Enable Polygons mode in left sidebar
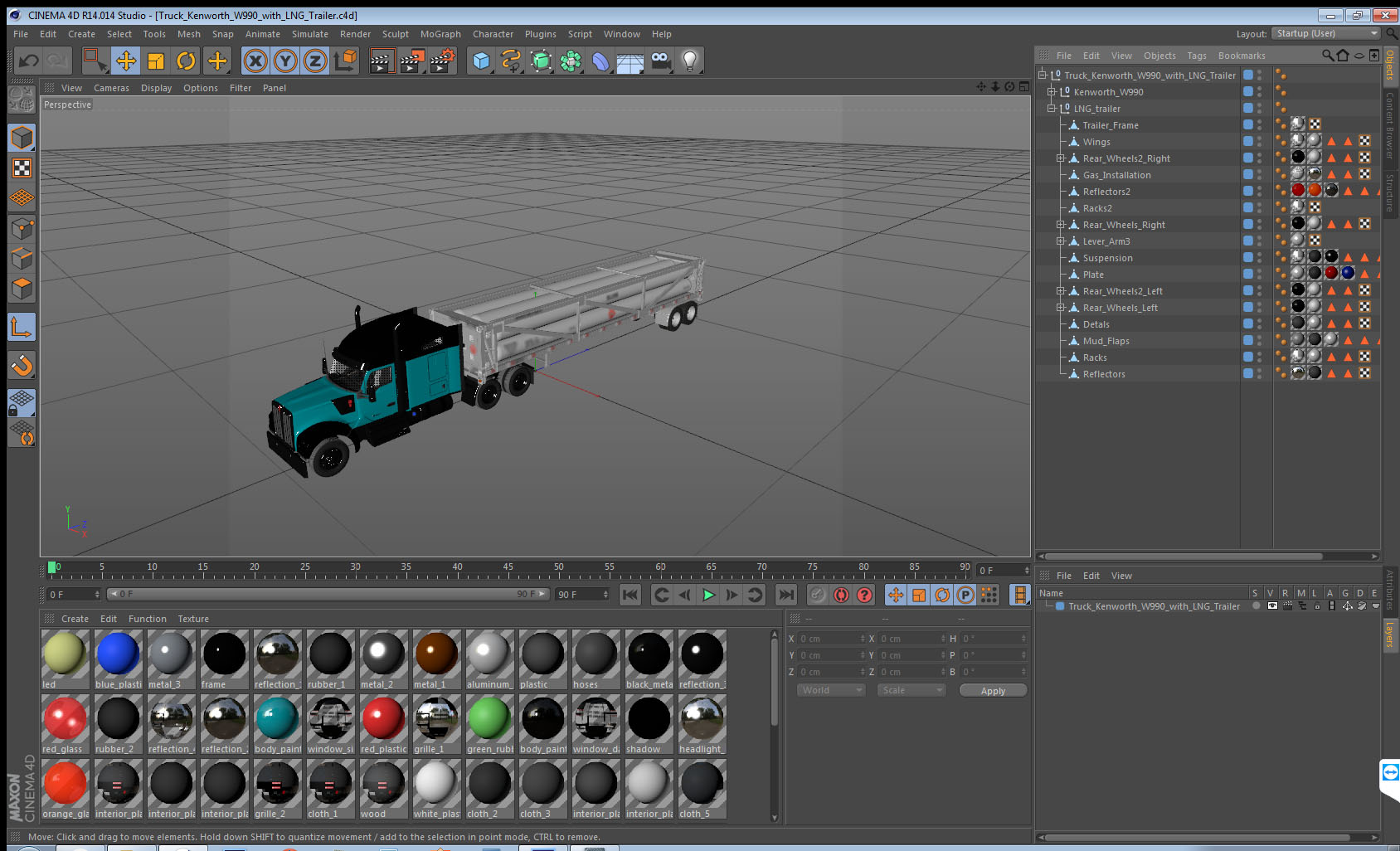Image resolution: width=1400 pixels, height=851 pixels. [22, 289]
